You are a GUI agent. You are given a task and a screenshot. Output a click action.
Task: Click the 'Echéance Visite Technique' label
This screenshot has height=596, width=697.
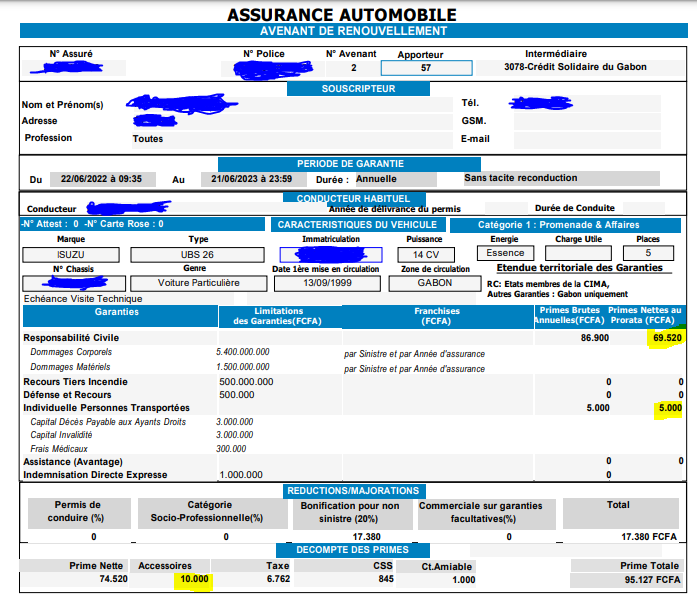tap(83, 299)
